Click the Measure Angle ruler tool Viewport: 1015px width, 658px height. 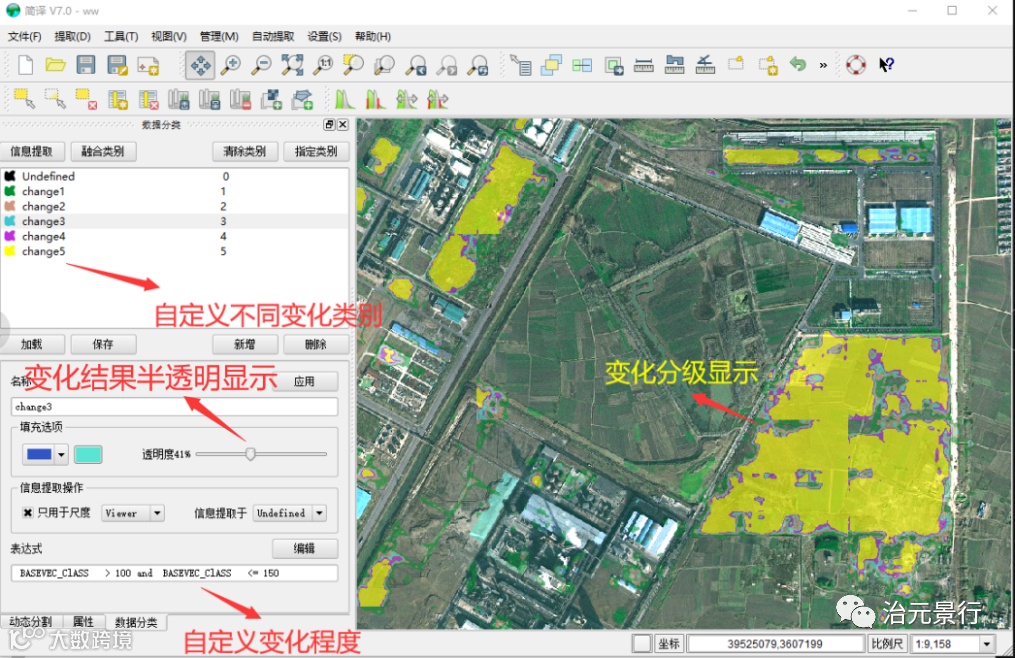pyautogui.click(x=705, y=65)
